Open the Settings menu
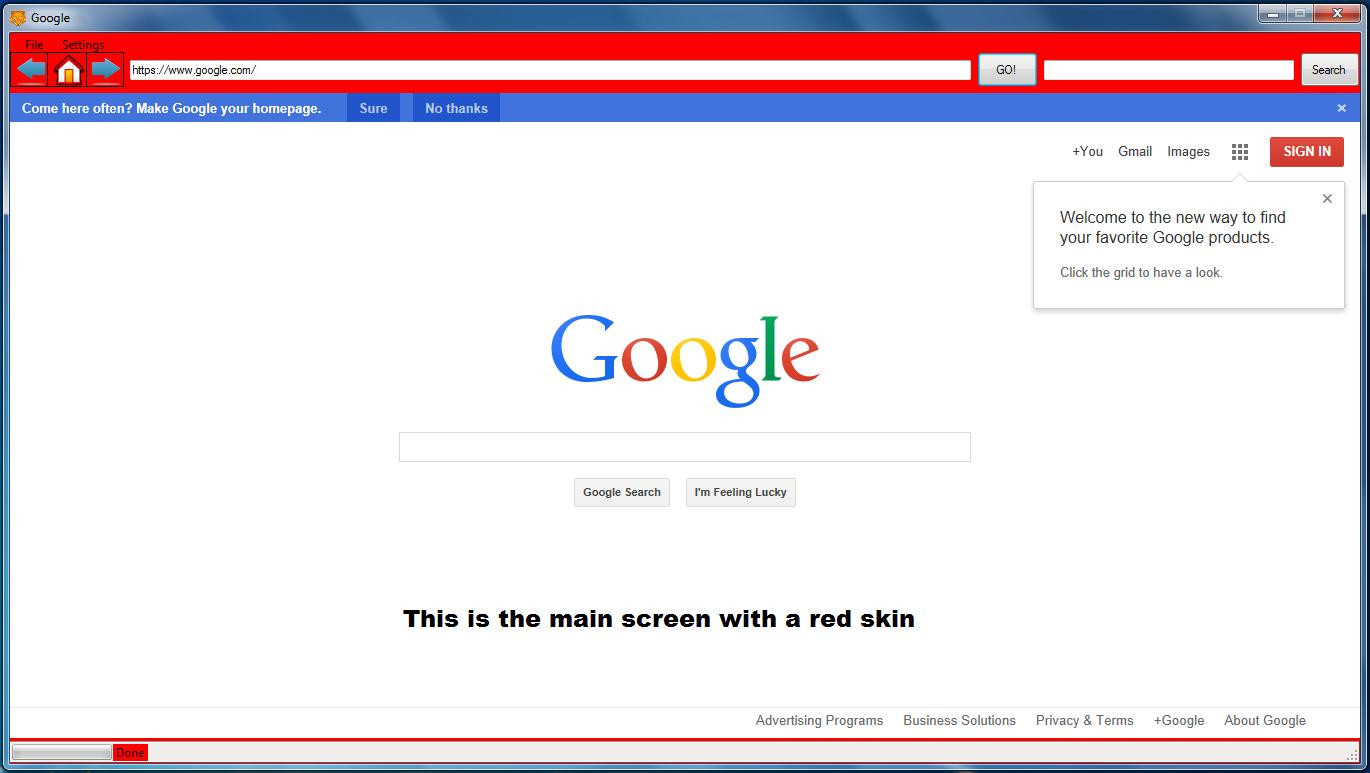Screen dimensions: 1370x773 coord(83,45)
